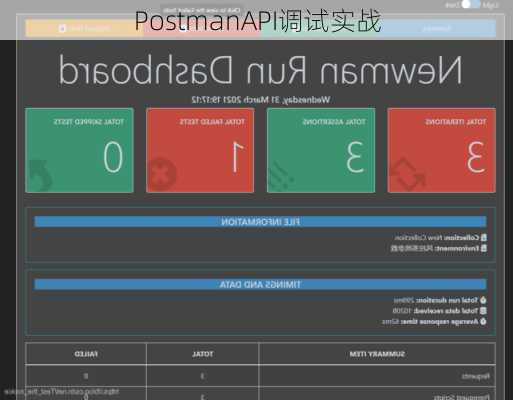
Task: Click the Failed column header
Action: 86,354
